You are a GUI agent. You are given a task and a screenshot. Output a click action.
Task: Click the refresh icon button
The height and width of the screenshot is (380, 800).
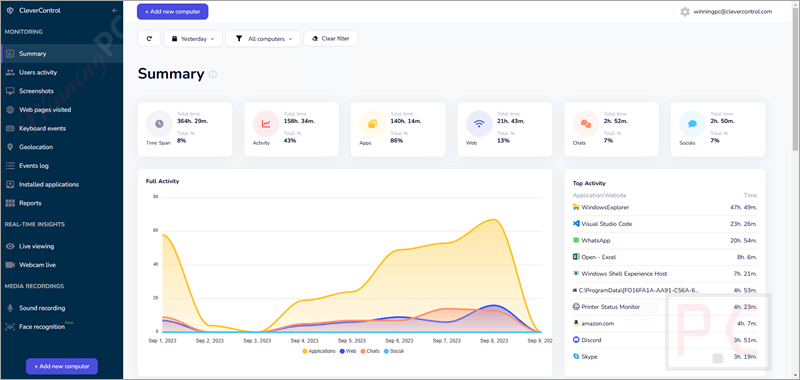(149, 39)
